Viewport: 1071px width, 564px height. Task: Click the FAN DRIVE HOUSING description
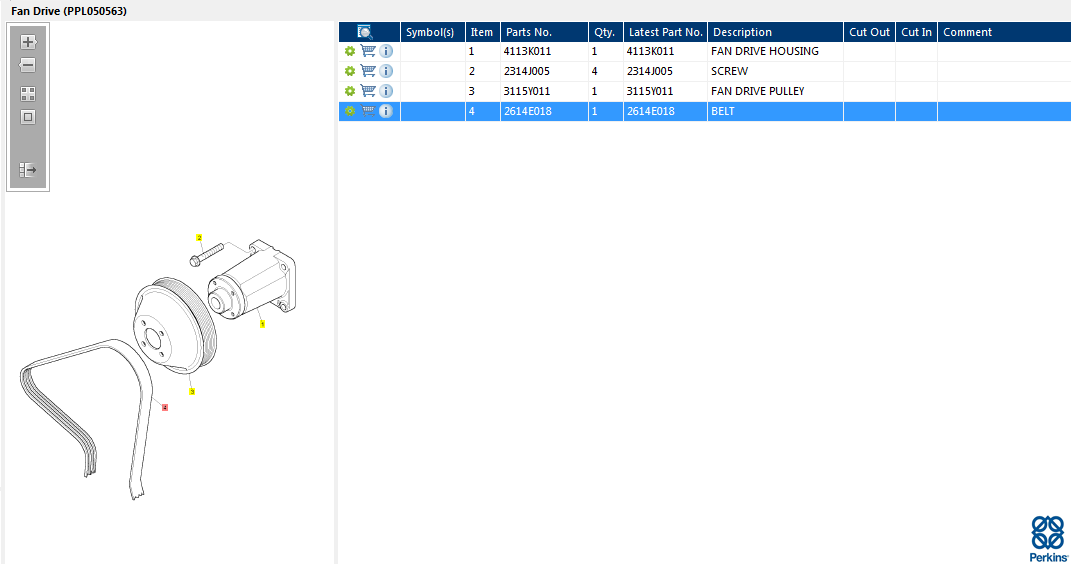pyautogui.click(x=764, y=51)
